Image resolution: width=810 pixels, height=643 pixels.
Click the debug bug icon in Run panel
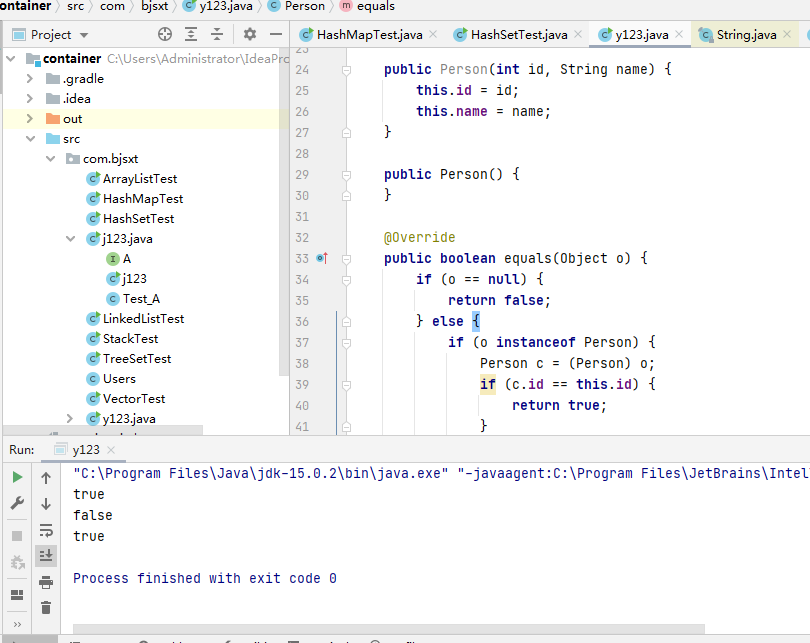[x=18, y=562]
